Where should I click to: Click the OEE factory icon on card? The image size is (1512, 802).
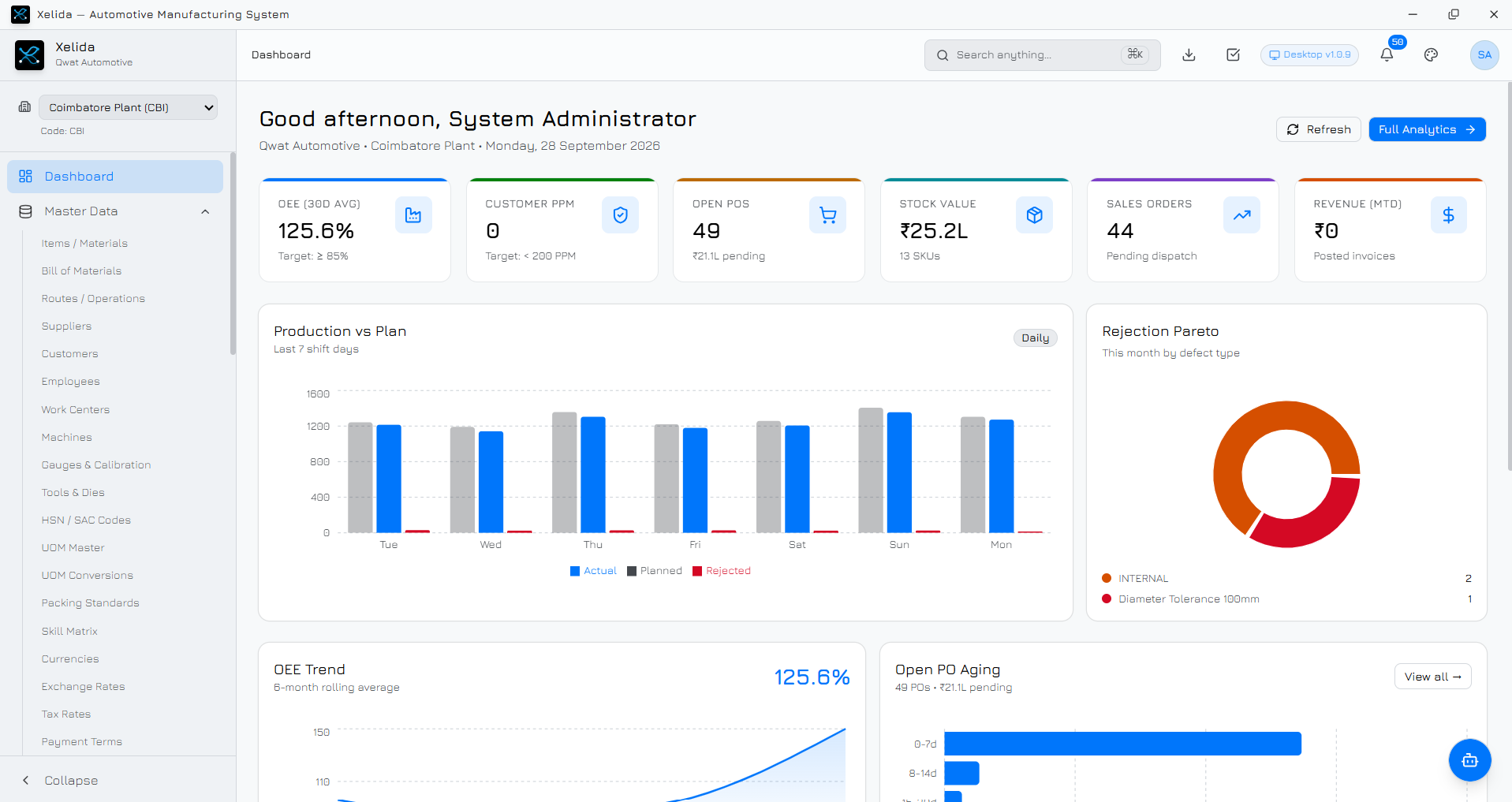tap(413, 215)
